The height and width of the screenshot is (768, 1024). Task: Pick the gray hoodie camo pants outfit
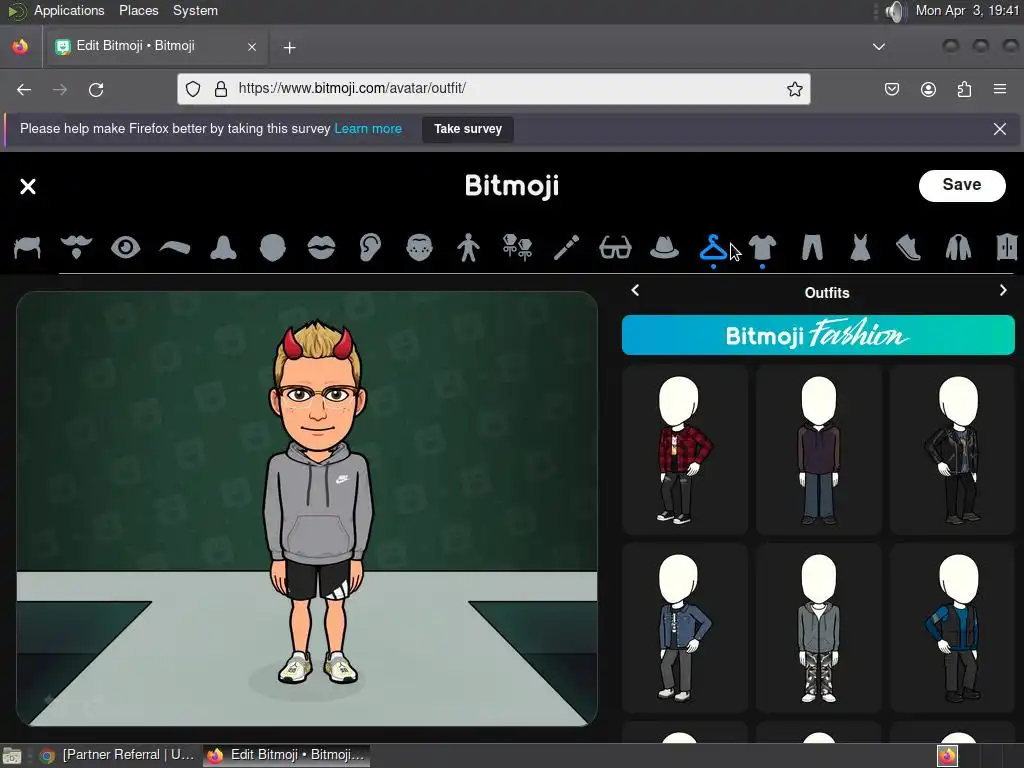coord(818,628)
